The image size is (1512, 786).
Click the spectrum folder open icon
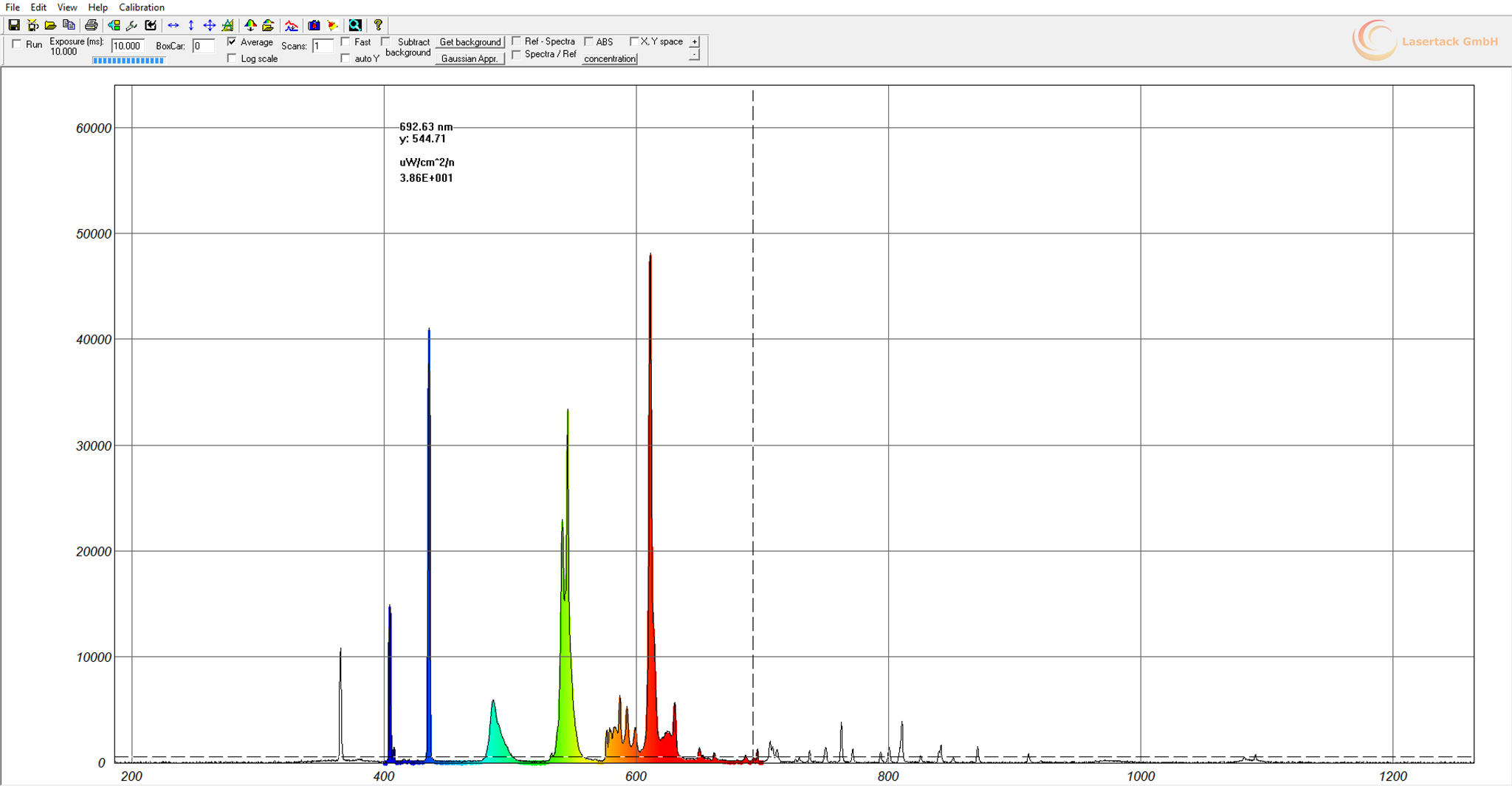[268, 25]
